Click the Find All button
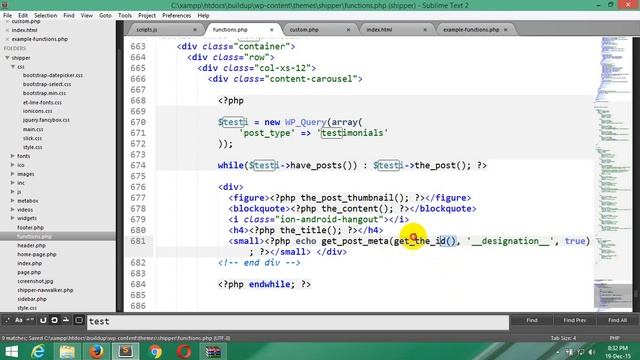 [x=618, y=320]
